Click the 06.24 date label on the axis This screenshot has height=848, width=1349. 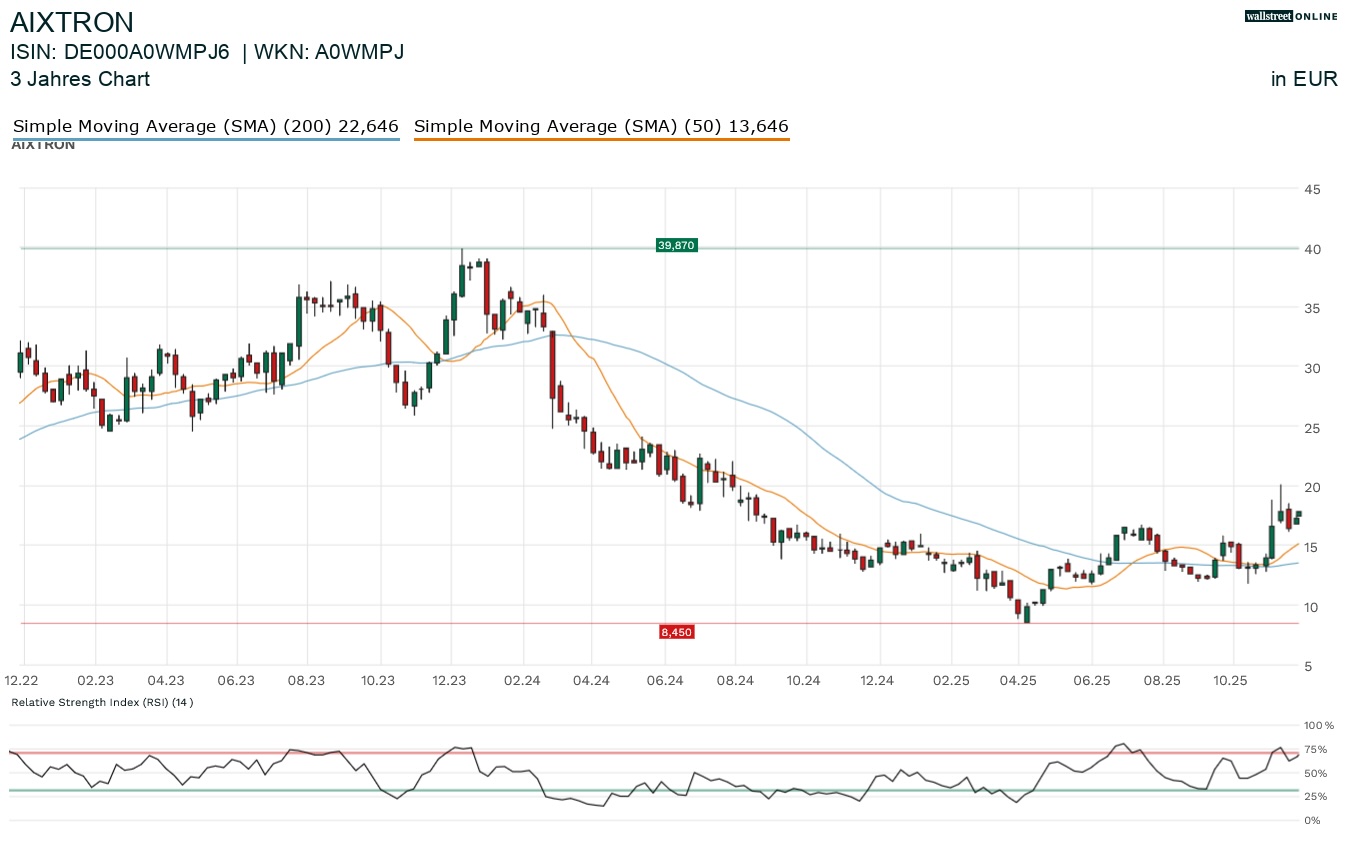(666, 680)
